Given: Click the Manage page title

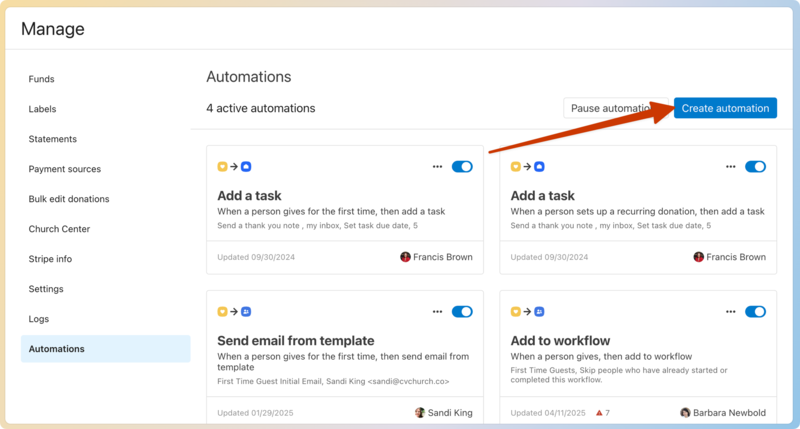Looking at the screenshot, I should pos(53,29).
